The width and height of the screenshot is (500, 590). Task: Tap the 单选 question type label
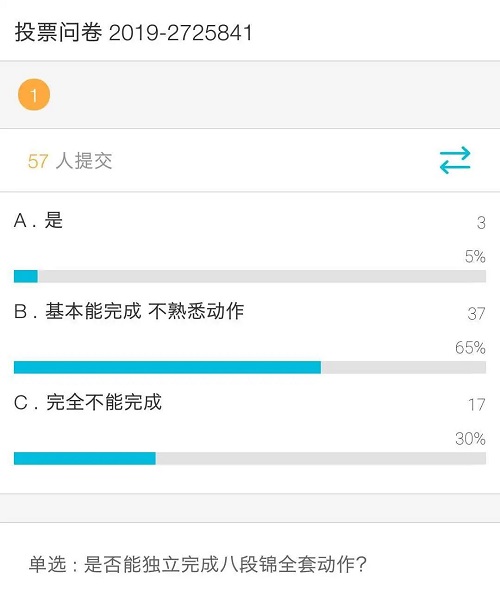point(48,564)
